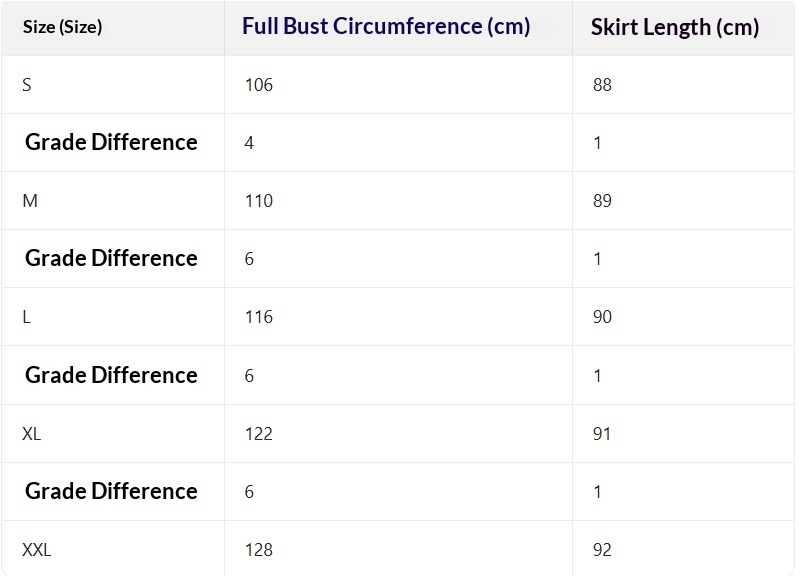Click the bust value 128 cell
802x576 pixels.
pos(258,550)
